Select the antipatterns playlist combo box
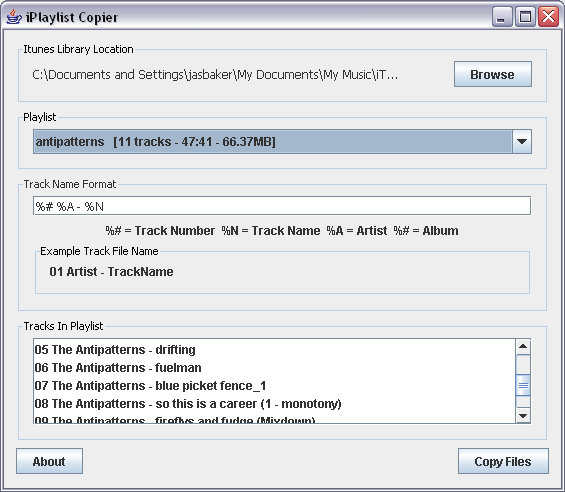 click(x=282, y=142)
